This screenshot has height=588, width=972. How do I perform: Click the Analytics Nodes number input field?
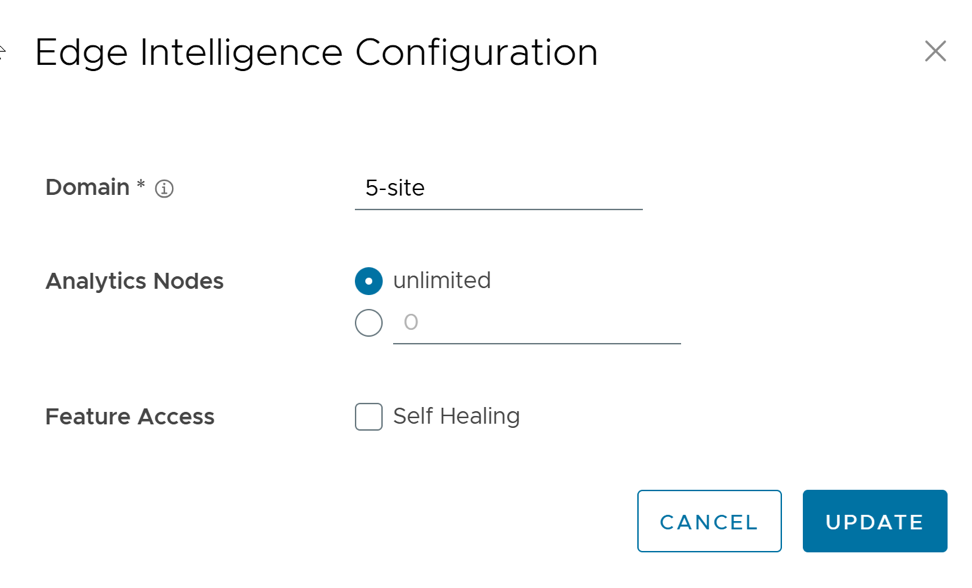coord(537,323)
